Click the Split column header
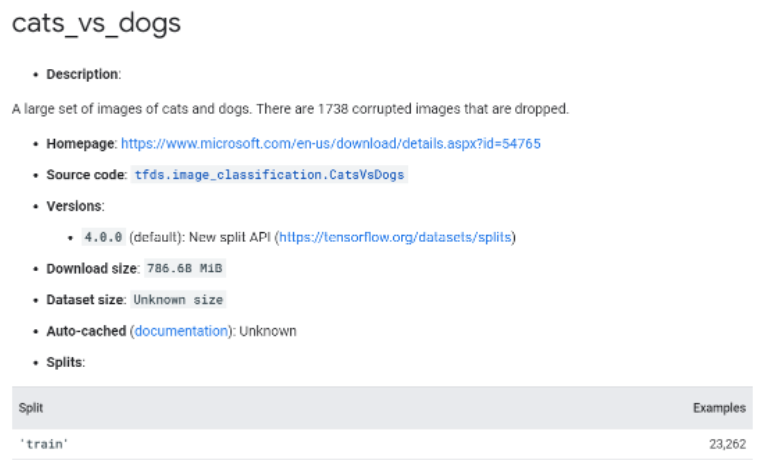This screenshot has height=472, width=760. [x=31, y=408]
